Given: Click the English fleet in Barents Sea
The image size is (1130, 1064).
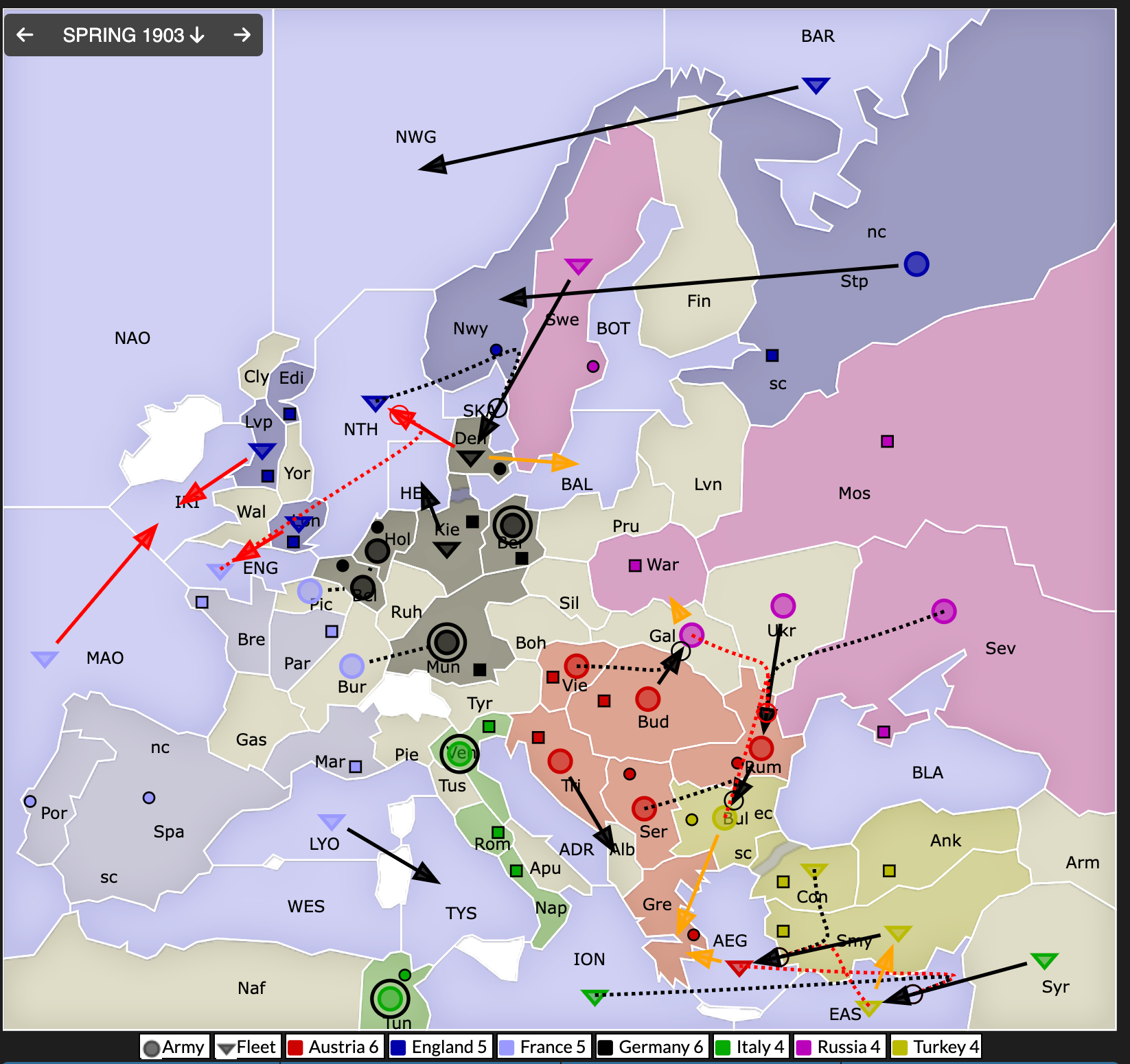Looking at the screenshot, I should coord(816,85).
